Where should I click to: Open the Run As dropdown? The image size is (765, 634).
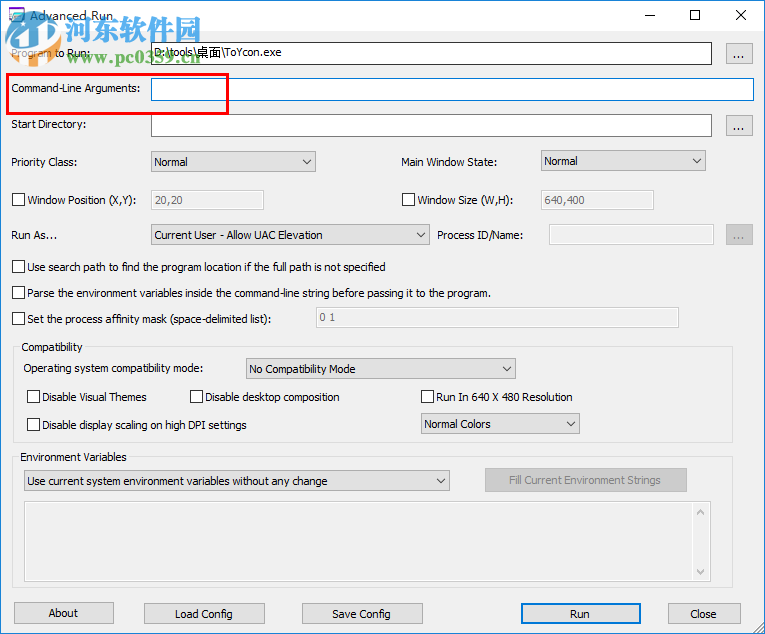290,235
